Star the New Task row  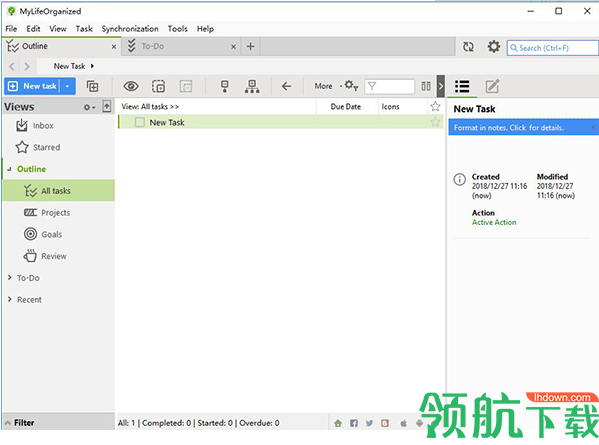435,122
